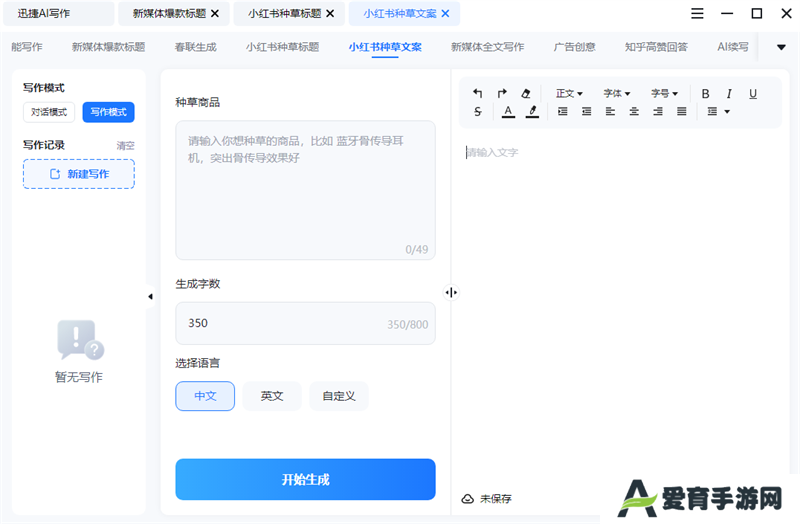Open the text highlight color picker
800x524 pixels.
coord(532,111)
